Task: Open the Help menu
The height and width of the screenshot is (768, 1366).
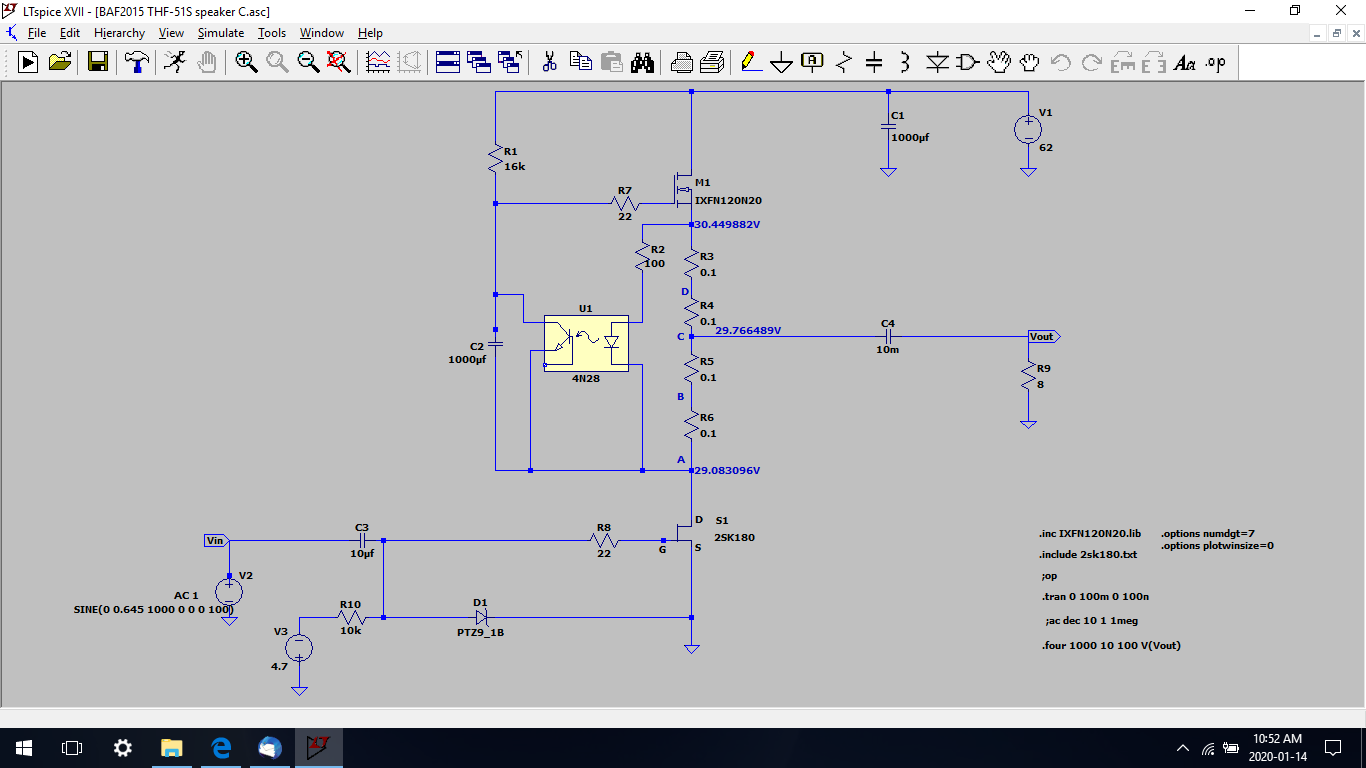Action: 370,33
